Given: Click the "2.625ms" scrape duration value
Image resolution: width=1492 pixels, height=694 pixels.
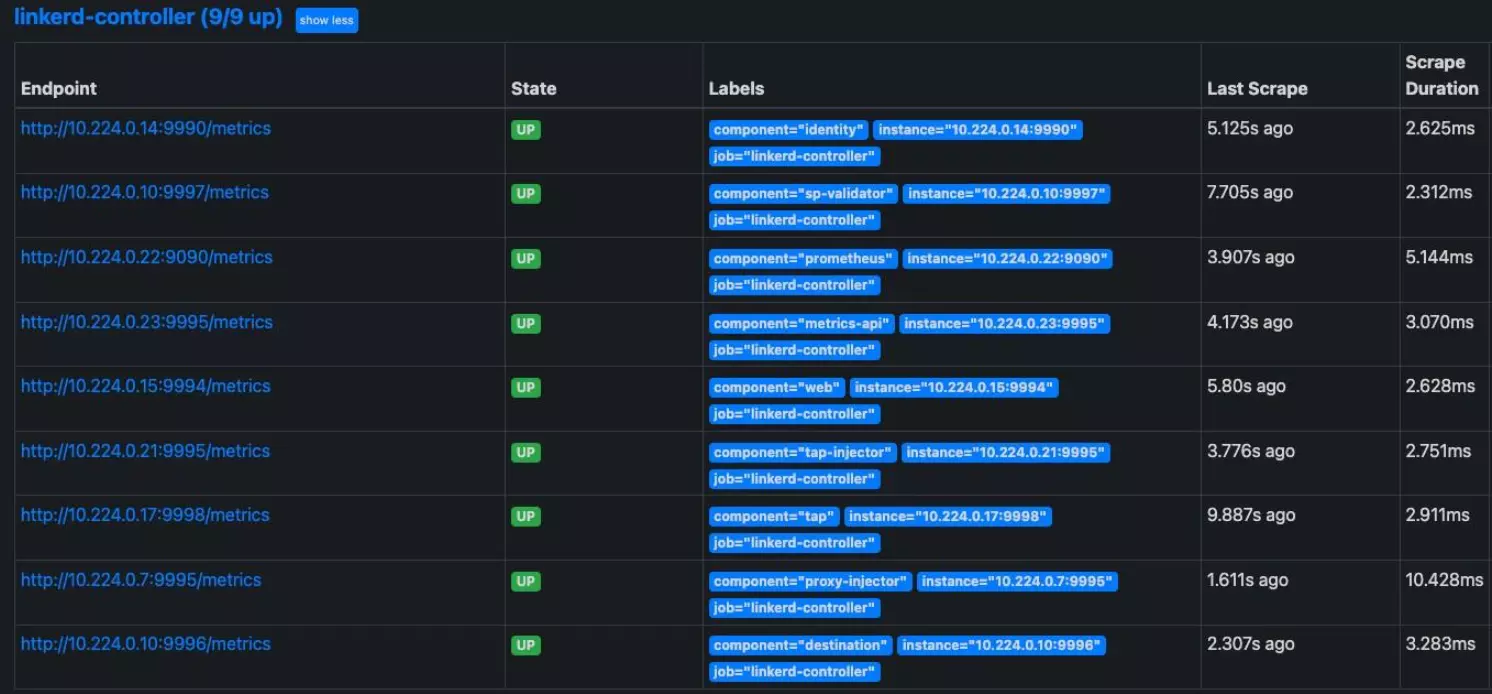Looking at the screenshot, I should coord(1440,128).
